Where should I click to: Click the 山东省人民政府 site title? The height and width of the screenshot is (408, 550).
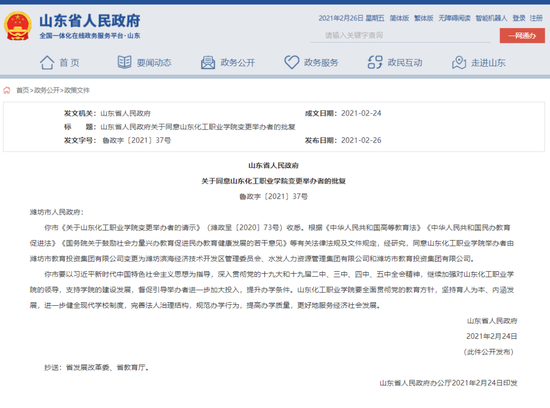tap(90, 21)
